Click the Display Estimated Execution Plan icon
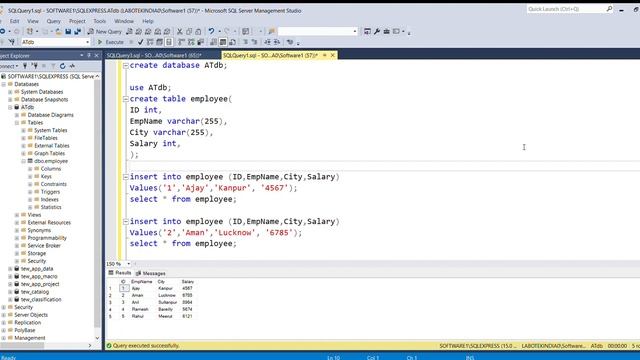Viewport: 640px width, 360px height. [x=150, y=42]
